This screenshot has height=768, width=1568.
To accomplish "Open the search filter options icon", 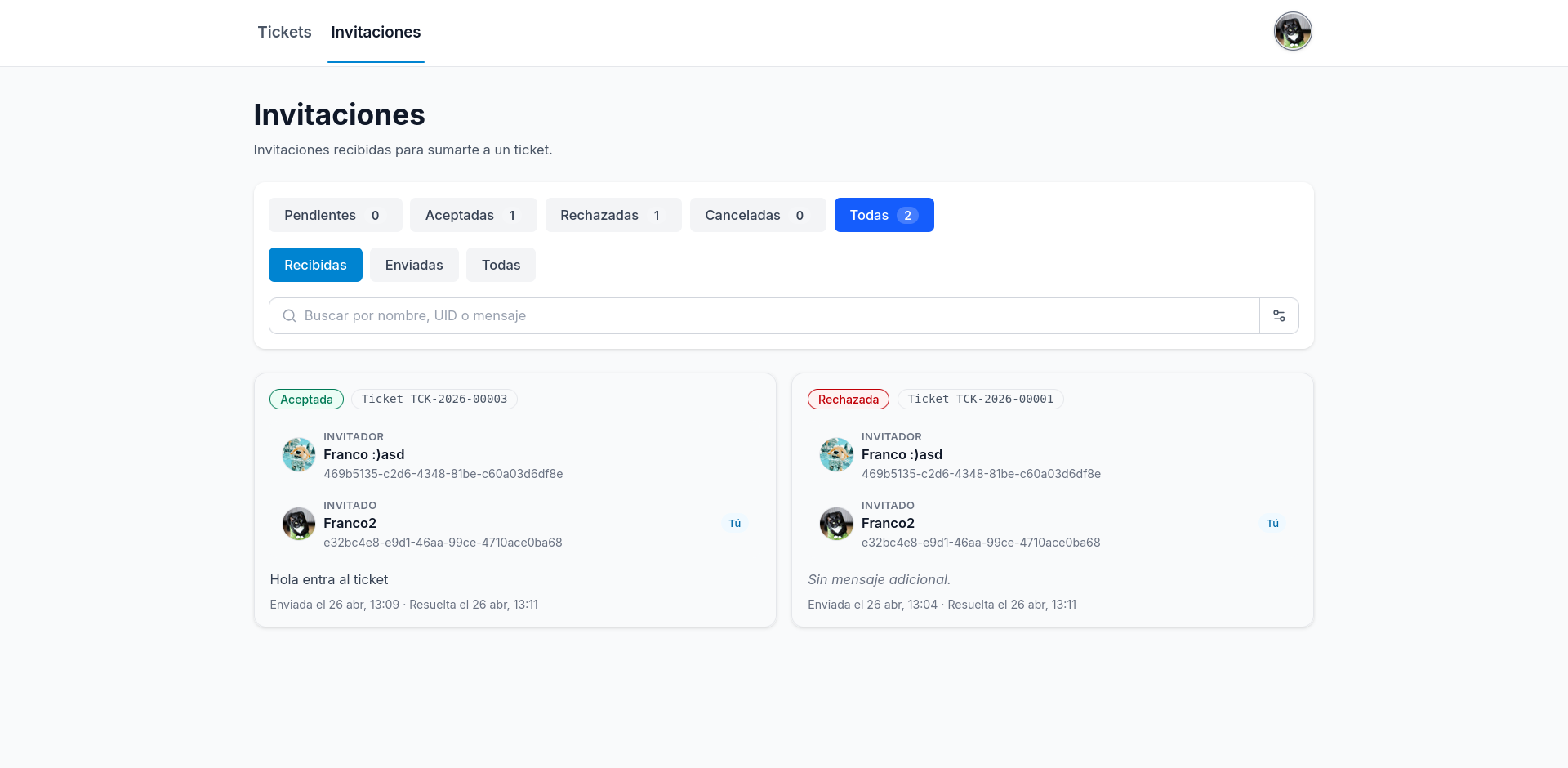I will (x=1279, y=315).
